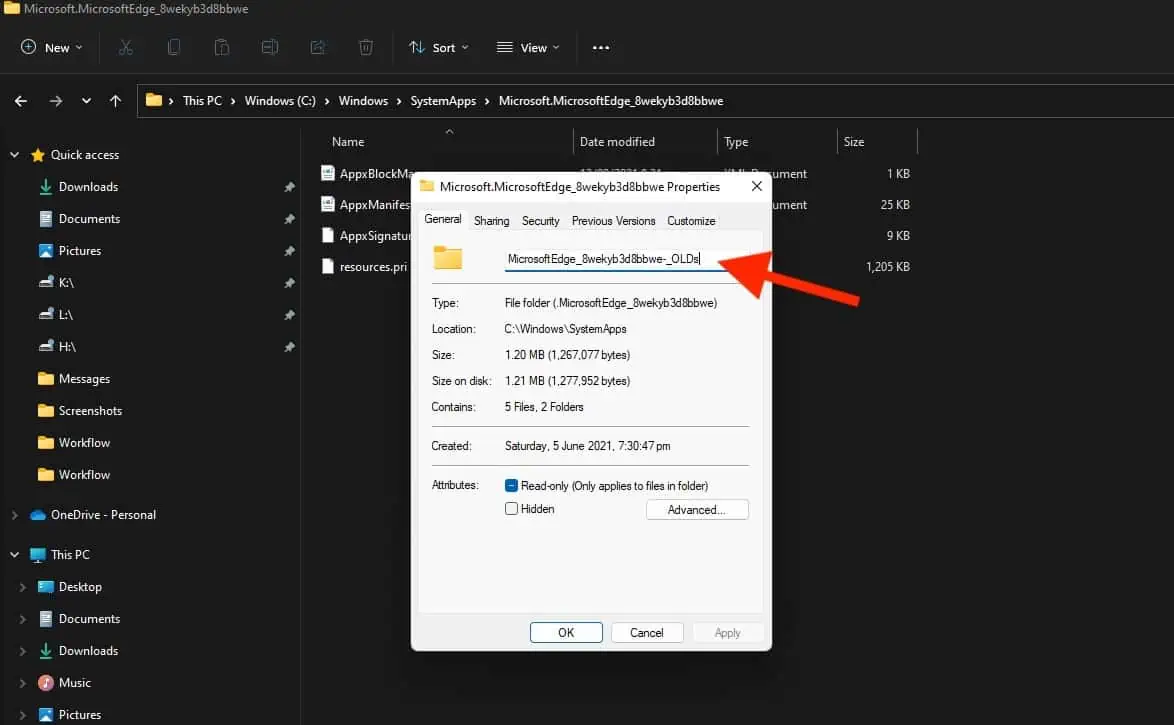Click the Share icon in toolbar
The image size is (1174, 725).
[x=317, y=47]
